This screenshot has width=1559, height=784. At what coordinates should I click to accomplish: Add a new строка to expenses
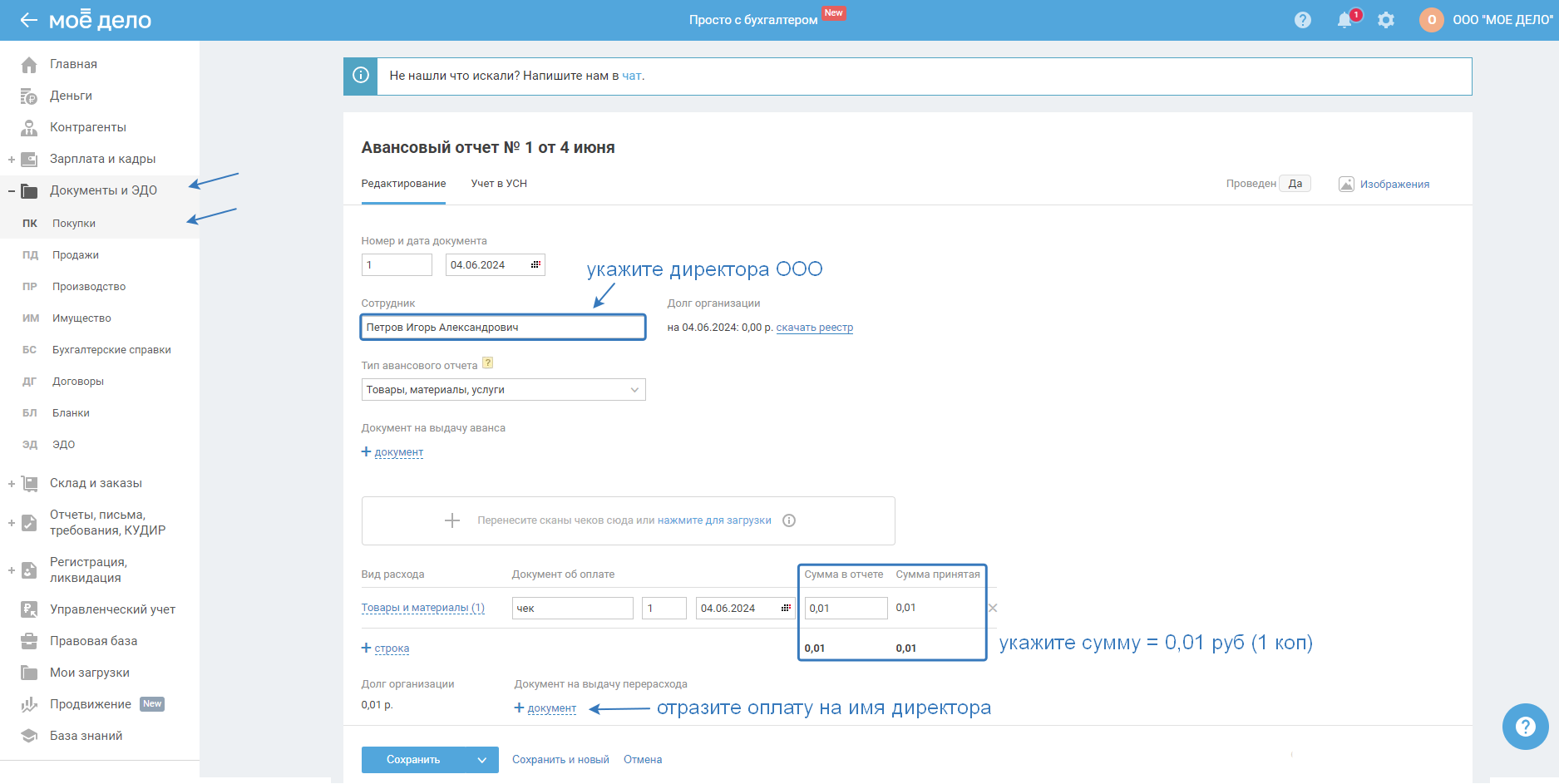pyautogui.click(x=391, y=648)
